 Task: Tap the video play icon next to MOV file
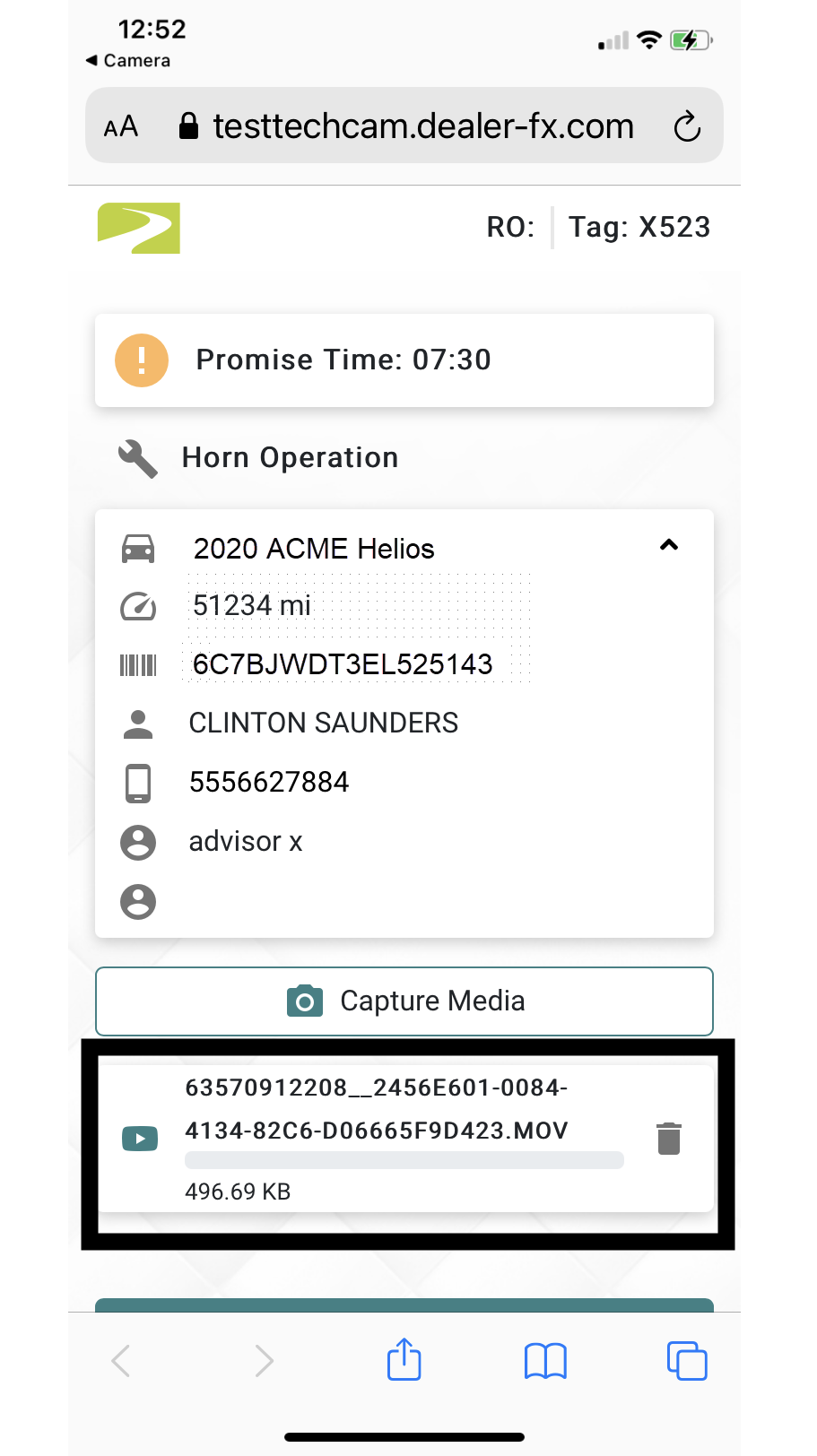coord(140,1139)
